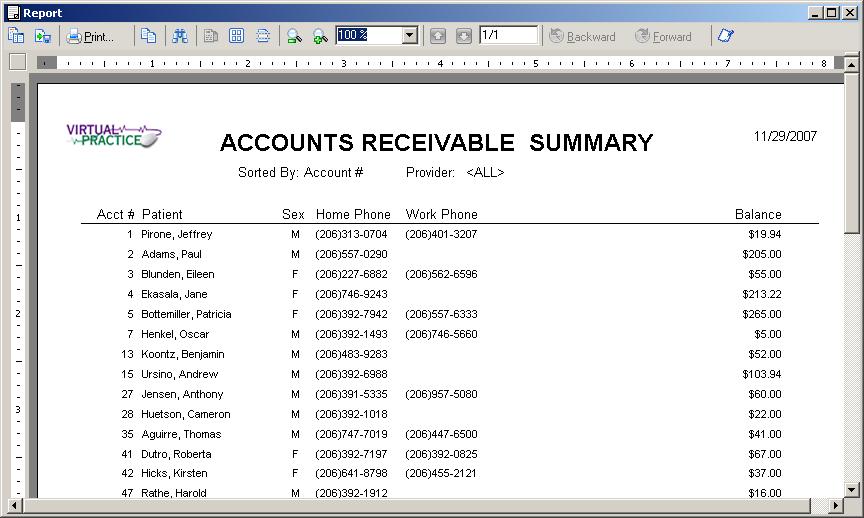This screenshot has width=864, height=518.
Task: Click the Copy icon in toolbar
Action: pos(148,36)
